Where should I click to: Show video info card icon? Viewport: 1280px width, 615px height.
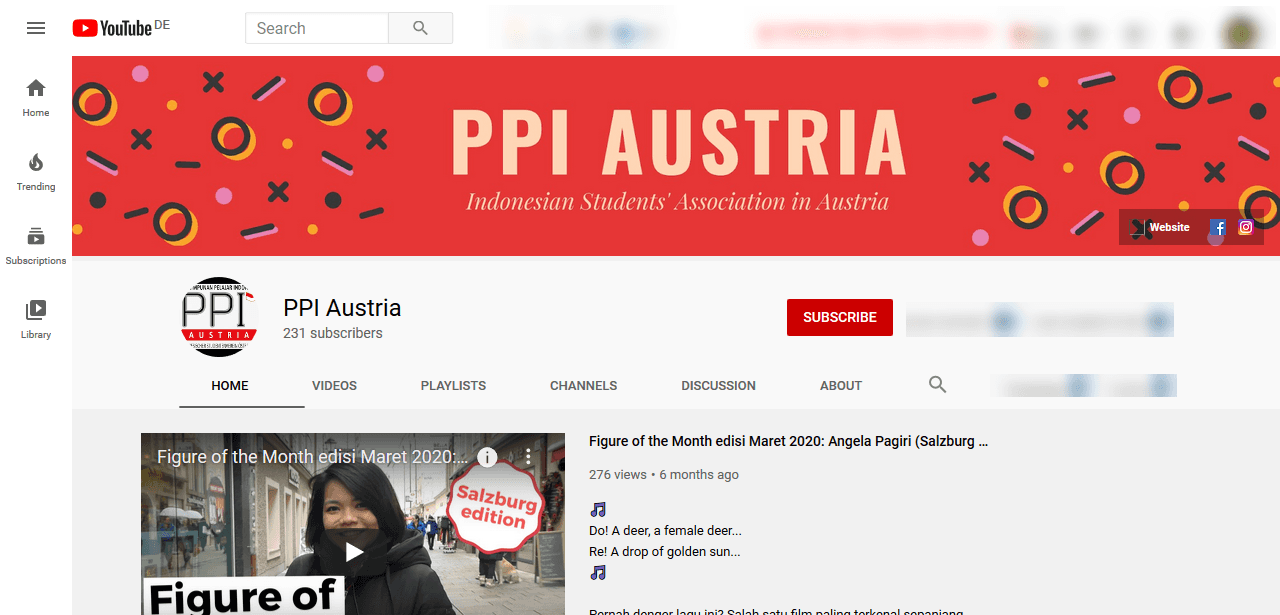(x=487, y=457)
